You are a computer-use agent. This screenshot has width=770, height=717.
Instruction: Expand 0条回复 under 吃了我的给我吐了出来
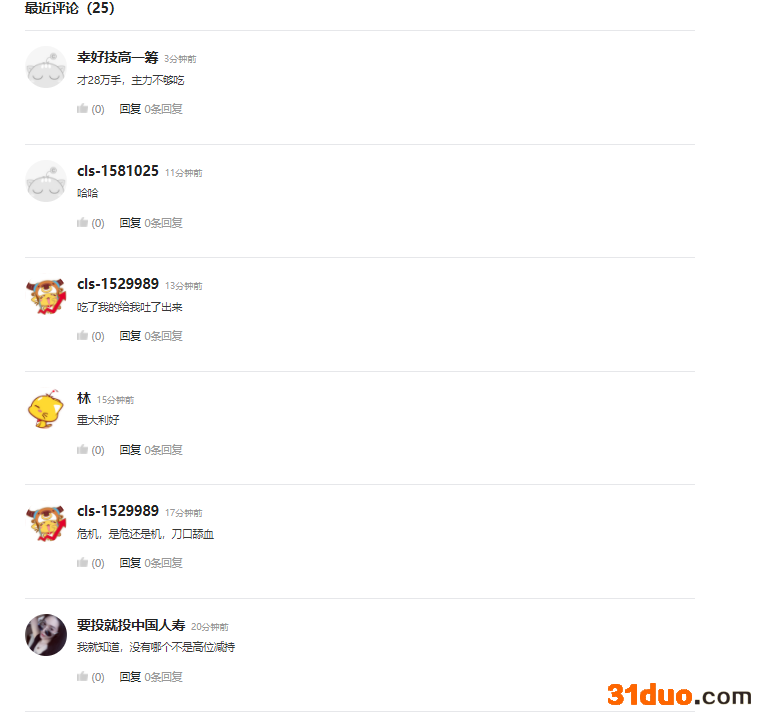pos(164,336)
